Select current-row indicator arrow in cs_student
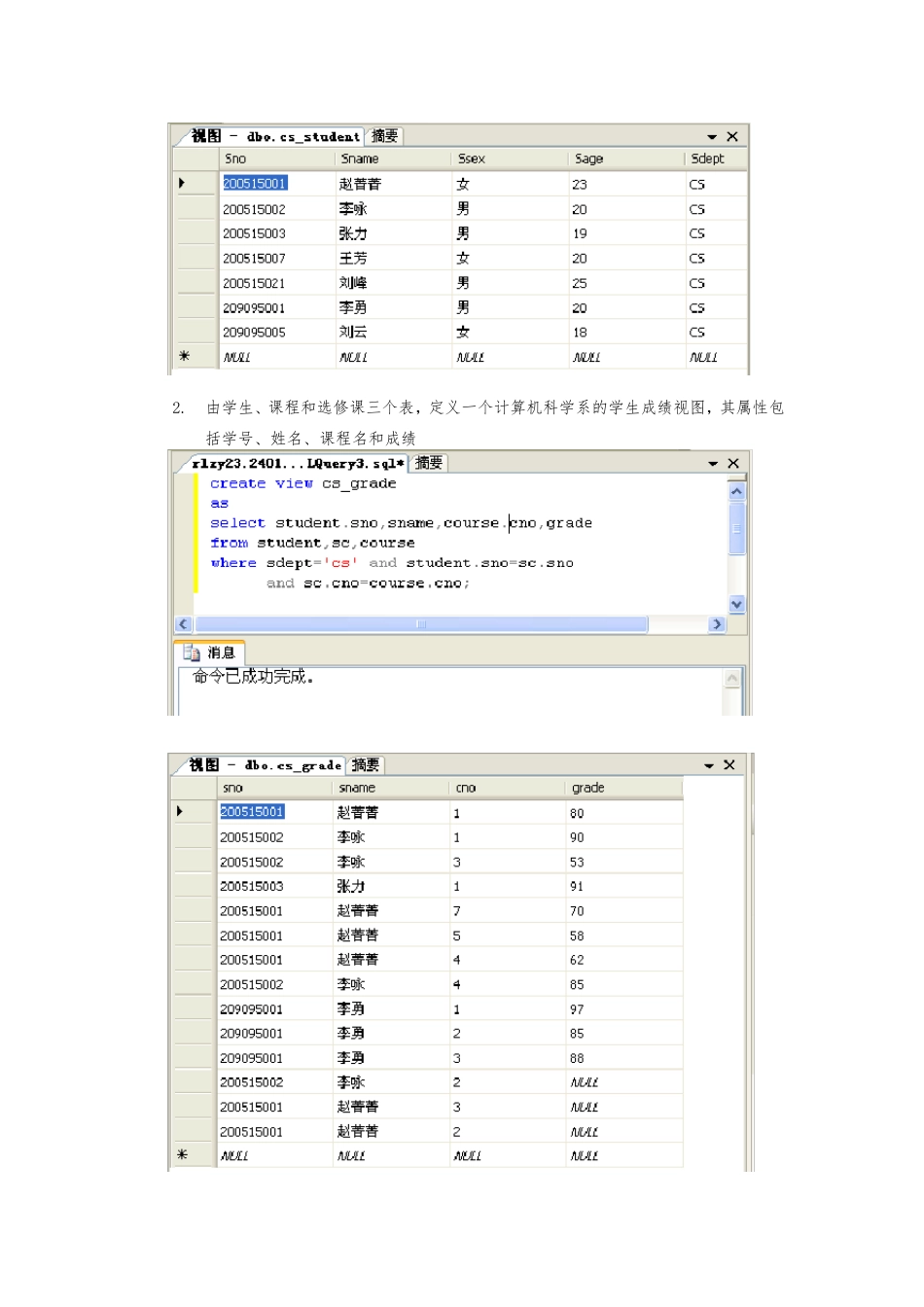 click(x=182, y=183)
